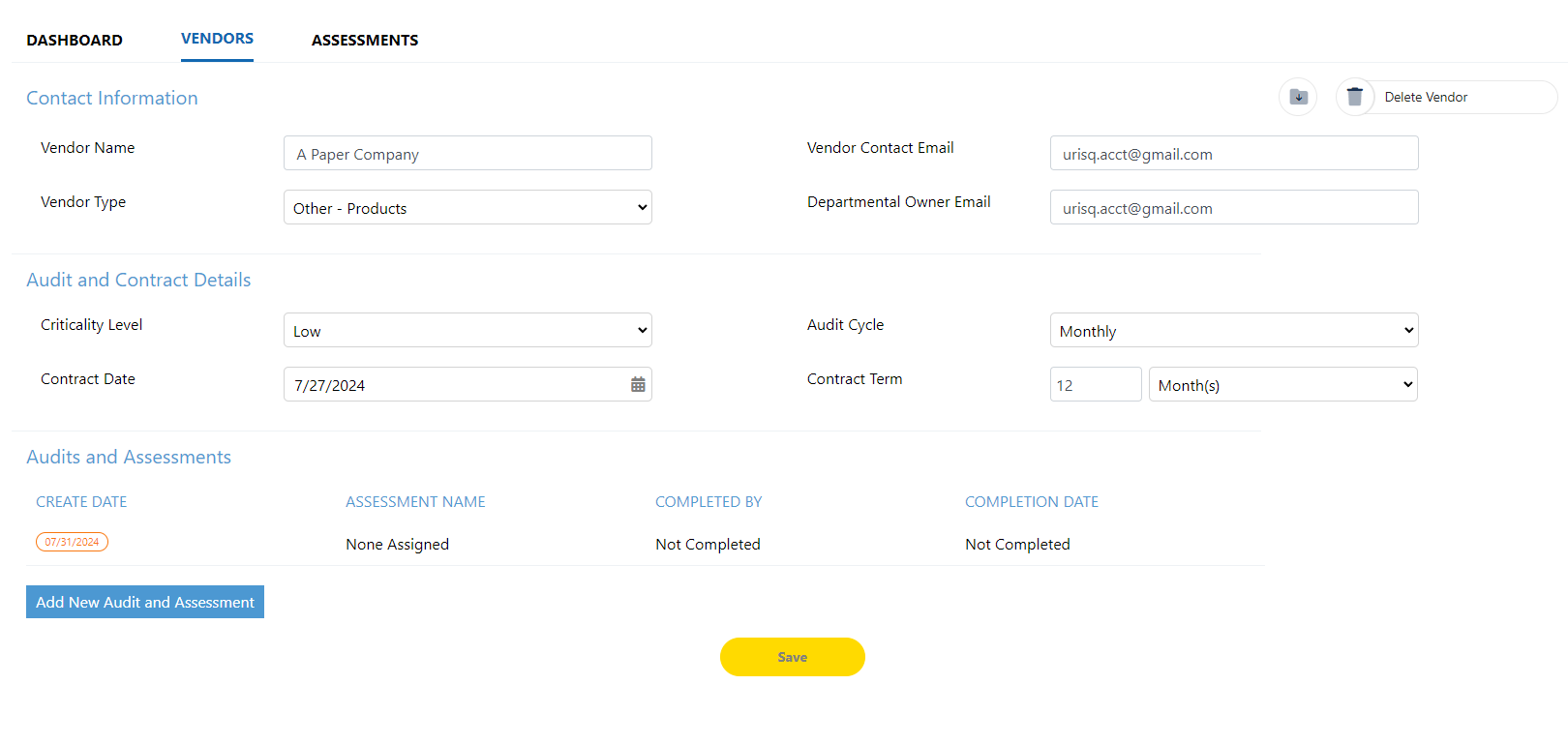Viewport: 1568px width, 744px height.
Task: Expand the Contract Term unit dropdown
Action: click(1283, 384)
